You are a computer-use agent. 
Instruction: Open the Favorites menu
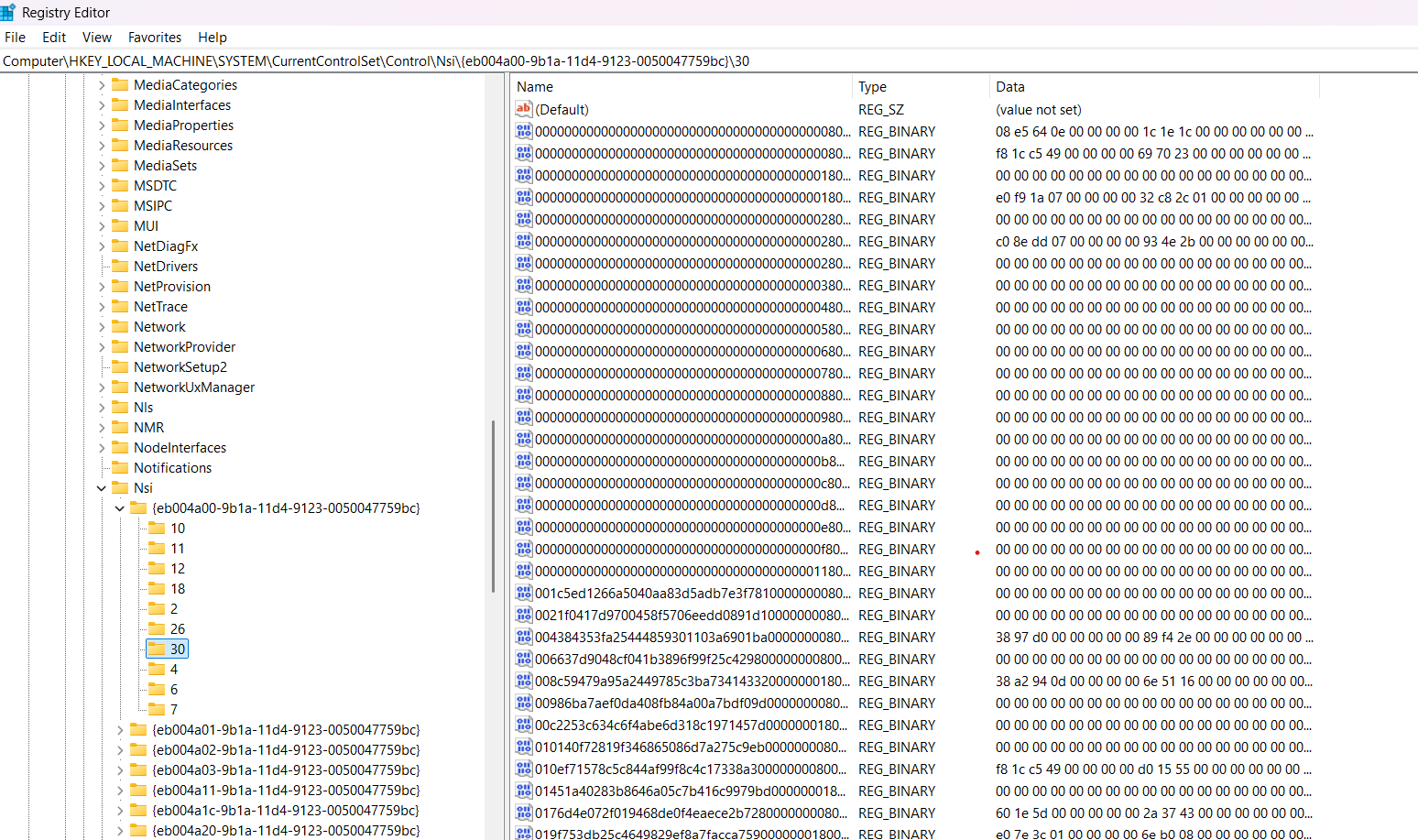(x=154, y=38)
